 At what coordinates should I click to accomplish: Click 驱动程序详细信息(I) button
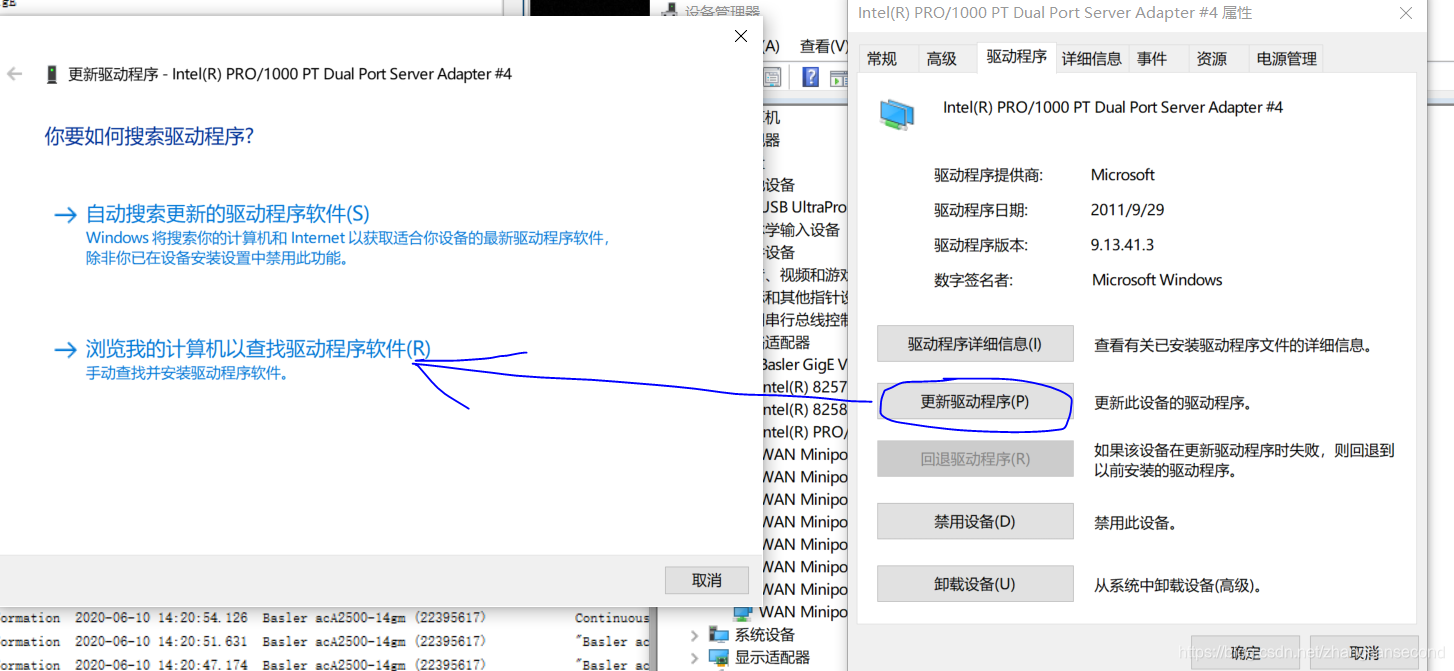tap(975, 344)
